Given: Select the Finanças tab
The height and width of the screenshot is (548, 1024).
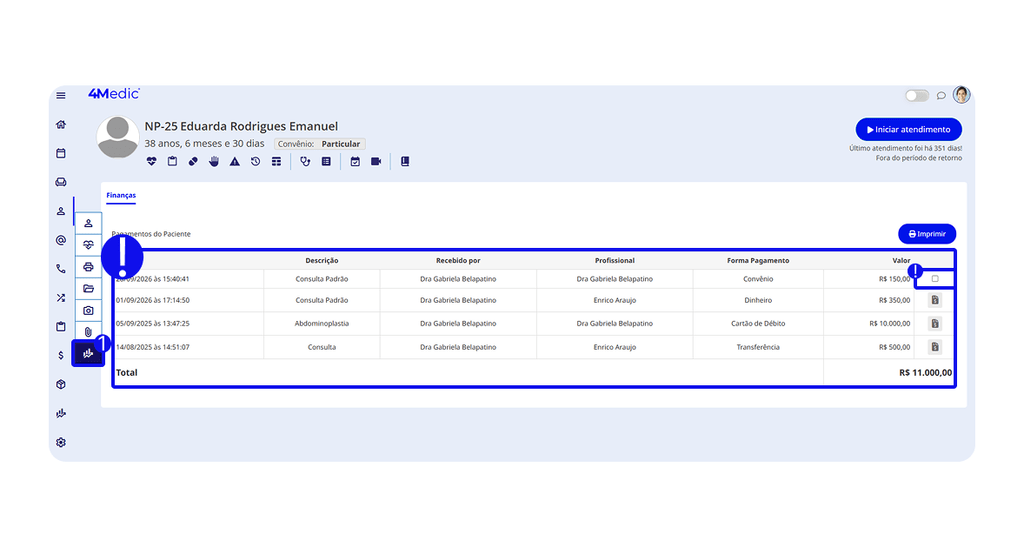Looking at the screenshot, I should pyautogui.click(x=121, y=195).
